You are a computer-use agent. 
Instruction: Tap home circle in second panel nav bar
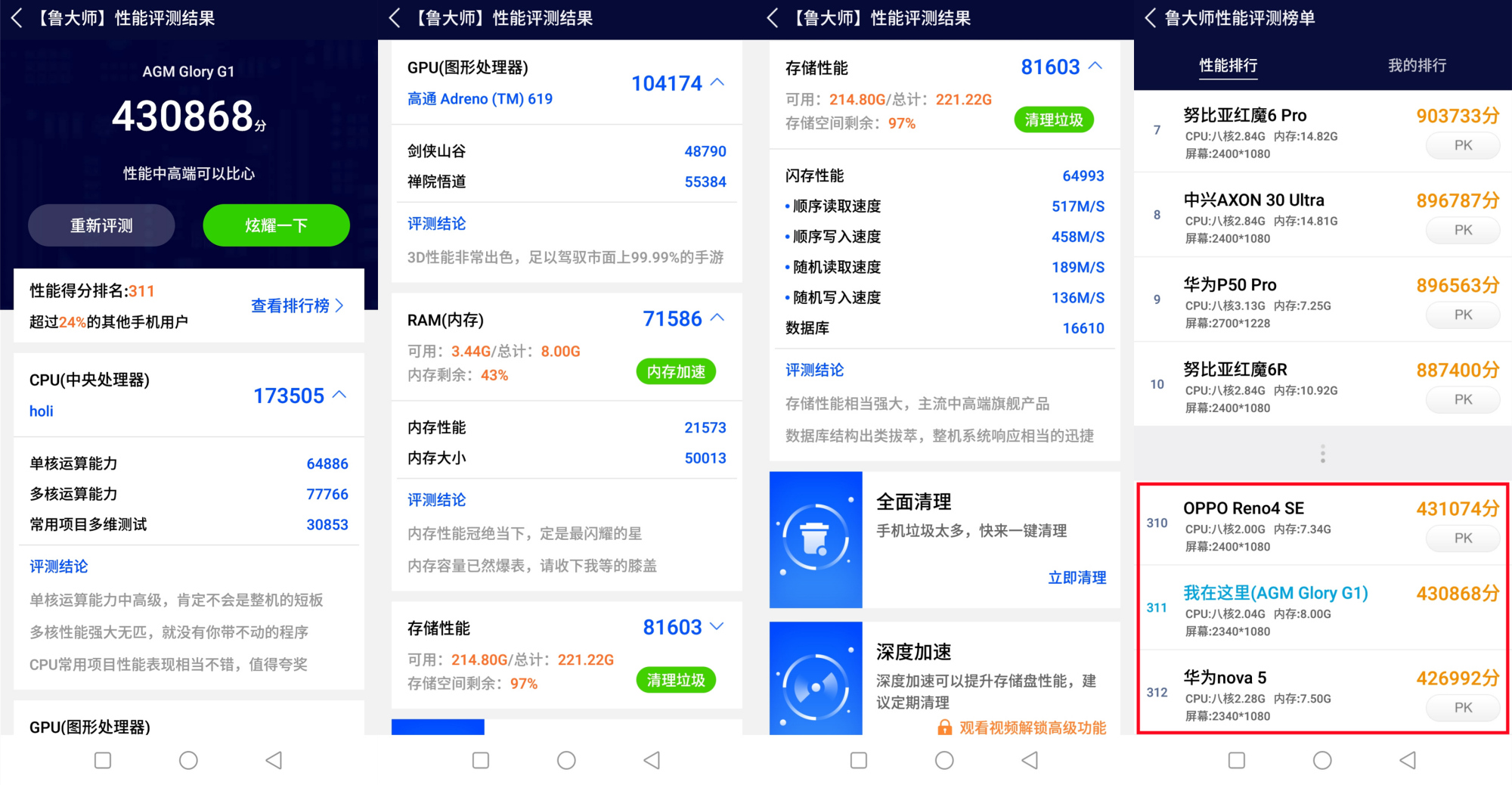tap(566, 760)
